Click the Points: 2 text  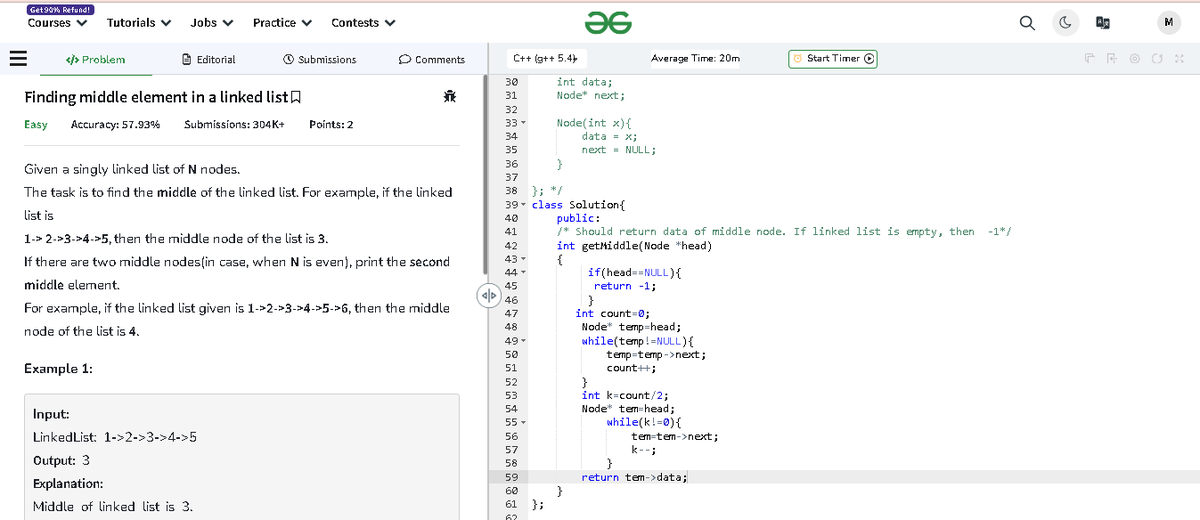click(331, 124)
